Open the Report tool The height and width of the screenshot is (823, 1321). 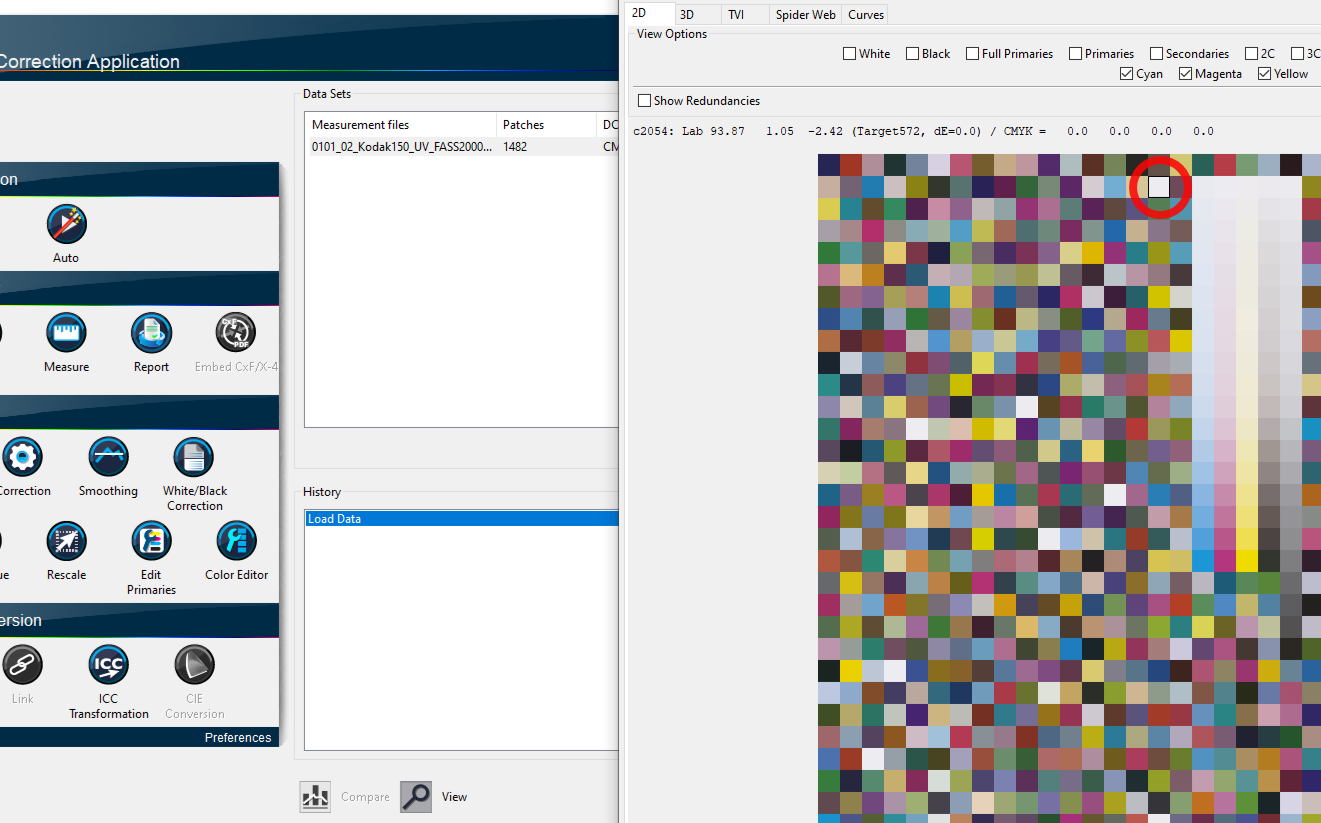pos(151,333)
